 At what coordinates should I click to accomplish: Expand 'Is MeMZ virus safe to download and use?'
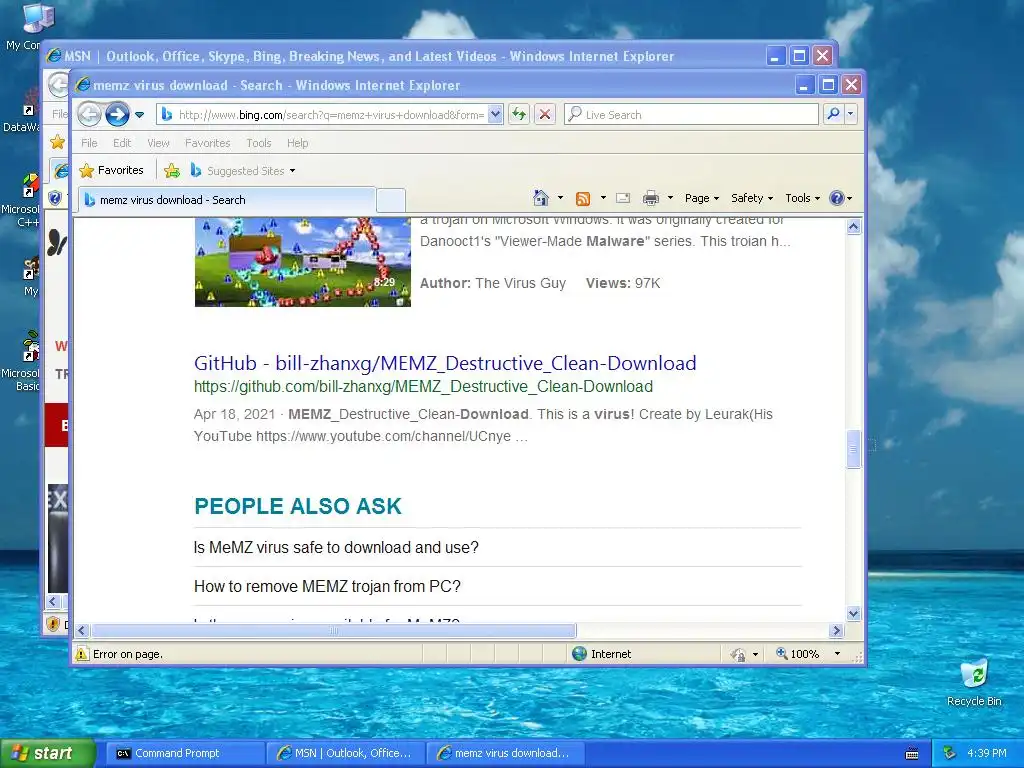pyautogui.click(x=336, y=547)
